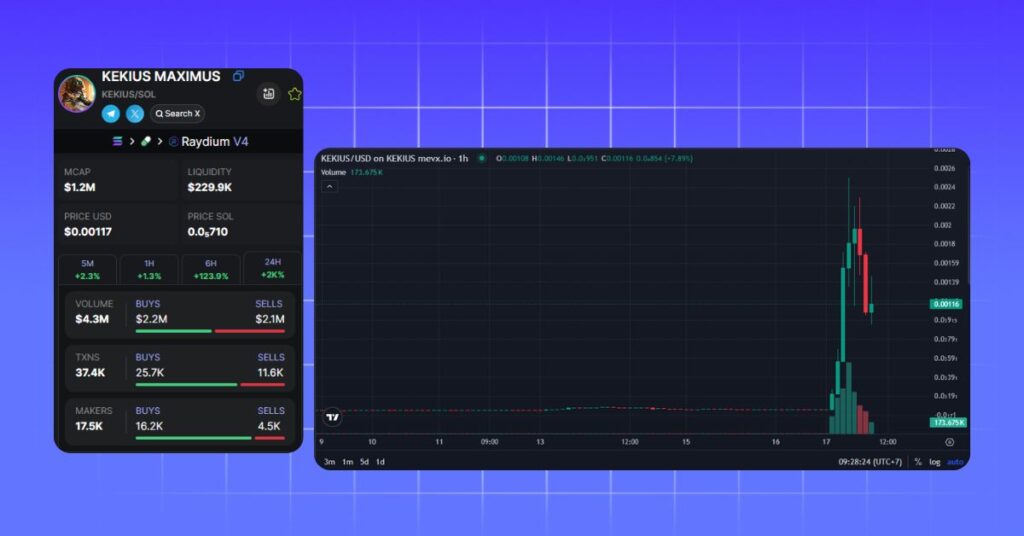Click the KEKIUS/USD chart title
This screenshot has width=1024, height=536.
click(x=394, y=159)
